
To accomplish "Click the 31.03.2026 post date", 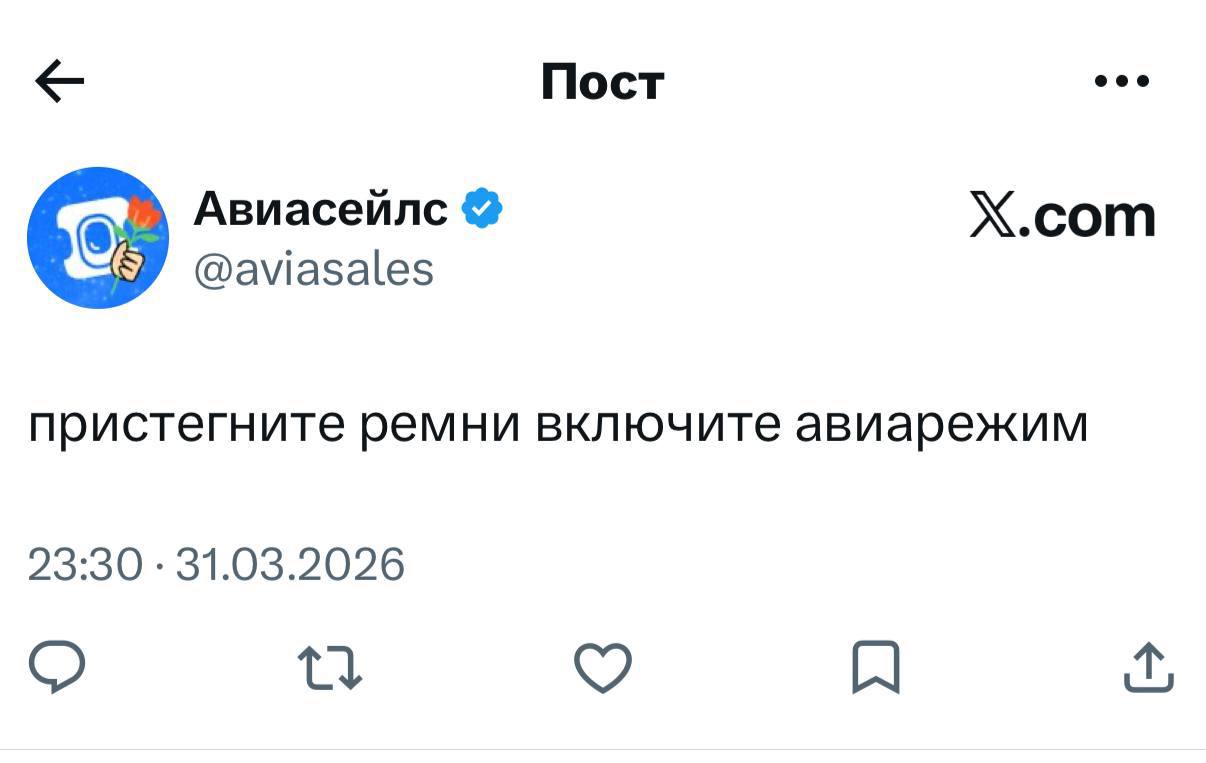I will coord(290,564).
